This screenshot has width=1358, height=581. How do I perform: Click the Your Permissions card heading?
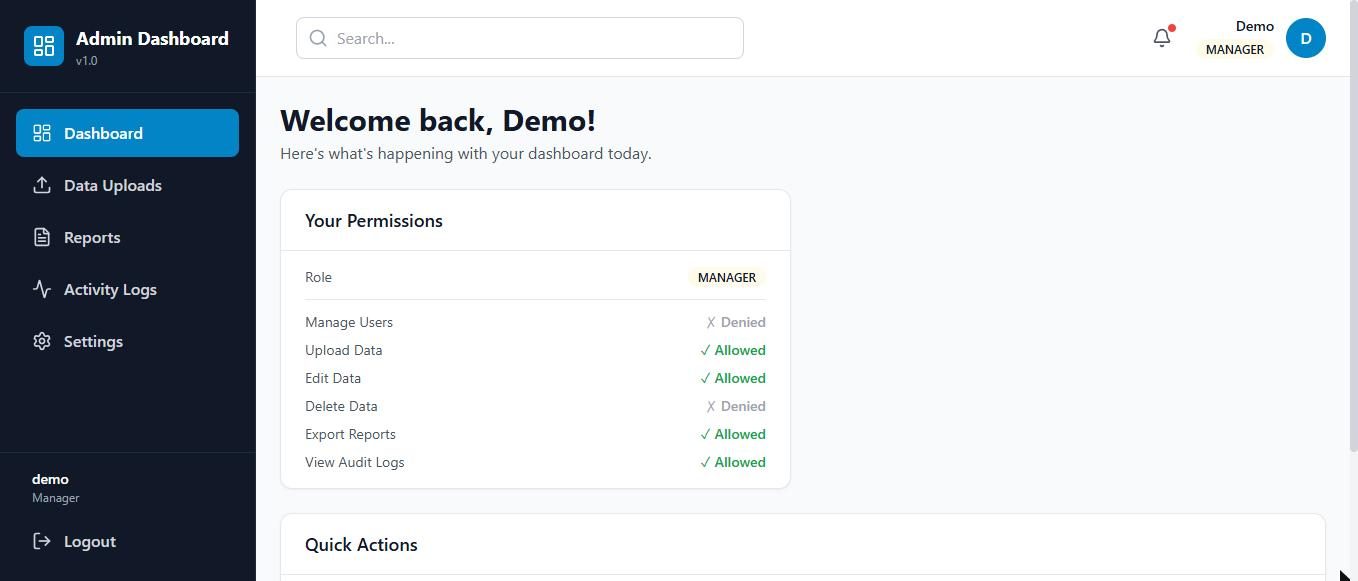click(374, 221)
